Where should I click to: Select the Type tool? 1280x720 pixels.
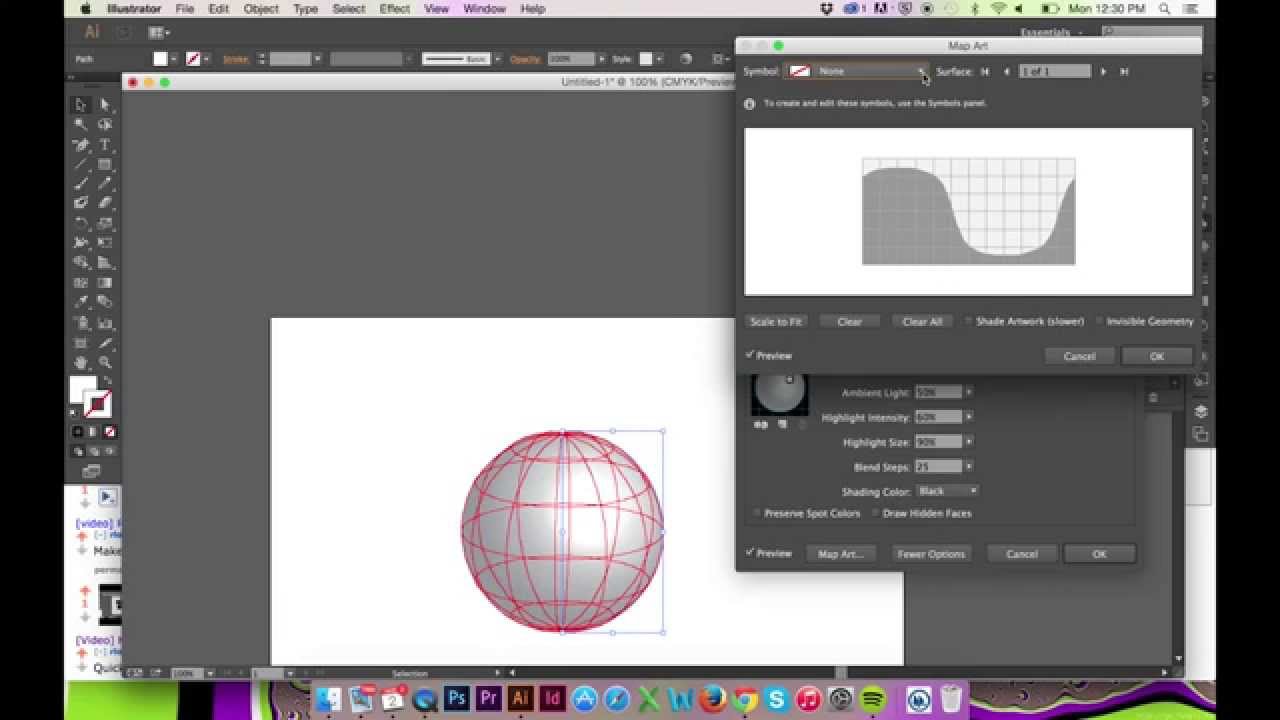click(105, 145)
